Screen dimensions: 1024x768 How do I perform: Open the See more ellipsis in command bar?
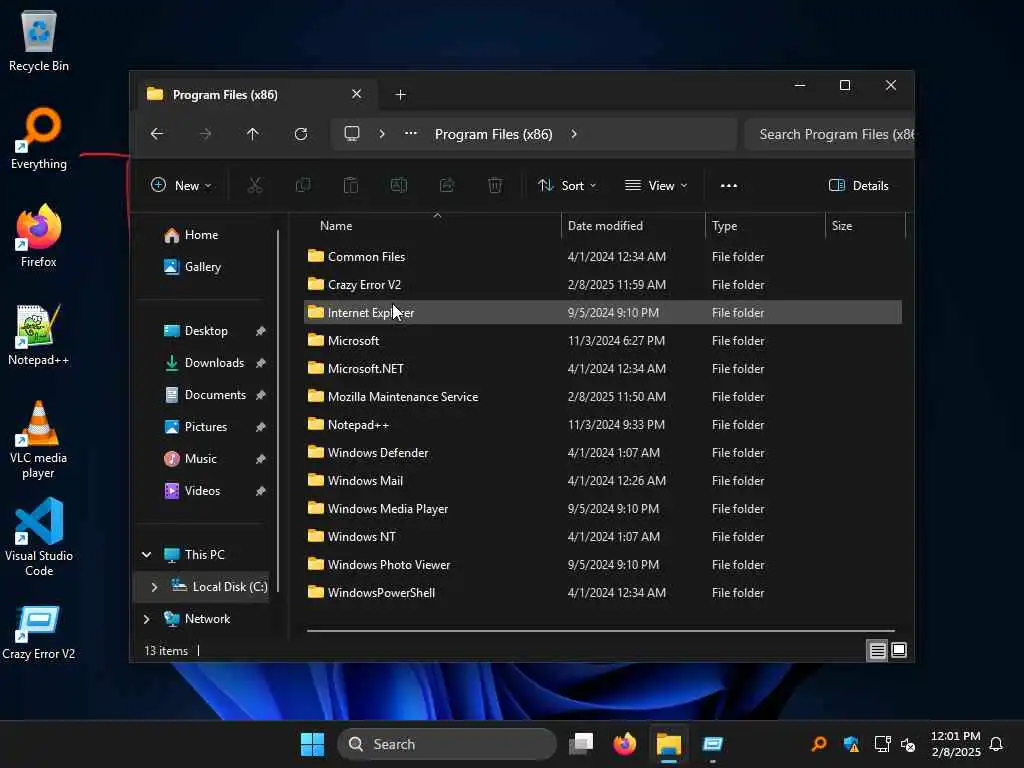point(729,185)
